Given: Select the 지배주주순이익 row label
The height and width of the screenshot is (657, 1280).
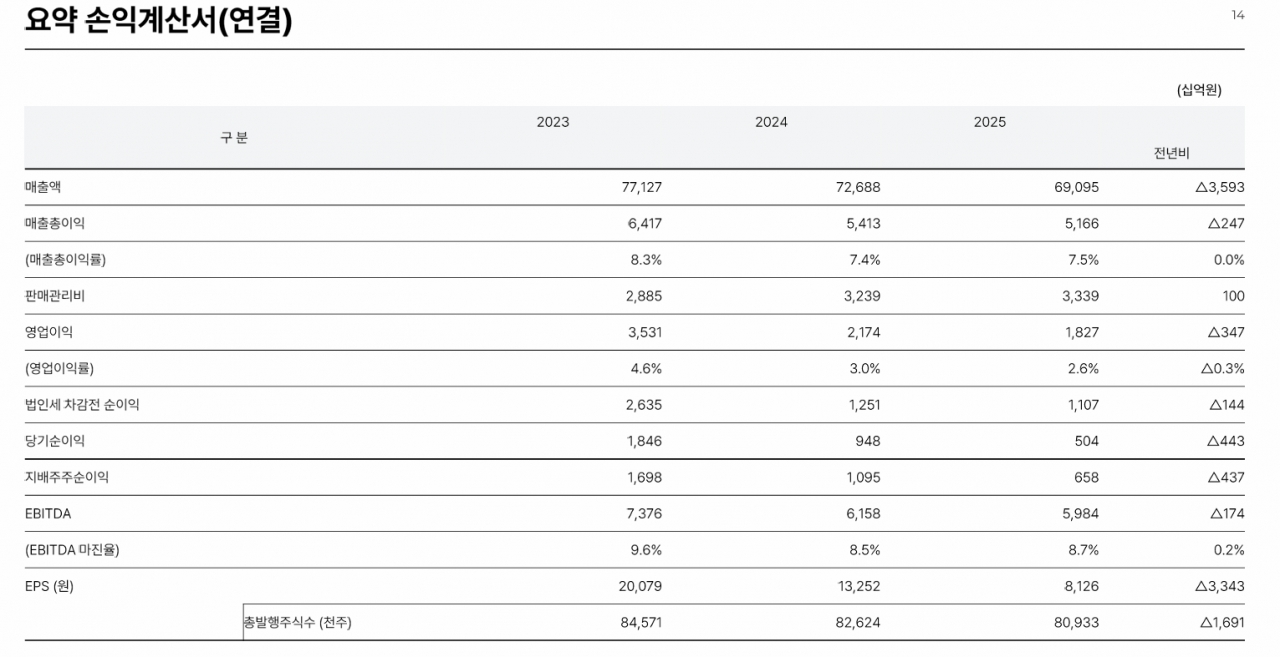Looking at the screenshot, I should pyautogui.click(x=67, y=477).
